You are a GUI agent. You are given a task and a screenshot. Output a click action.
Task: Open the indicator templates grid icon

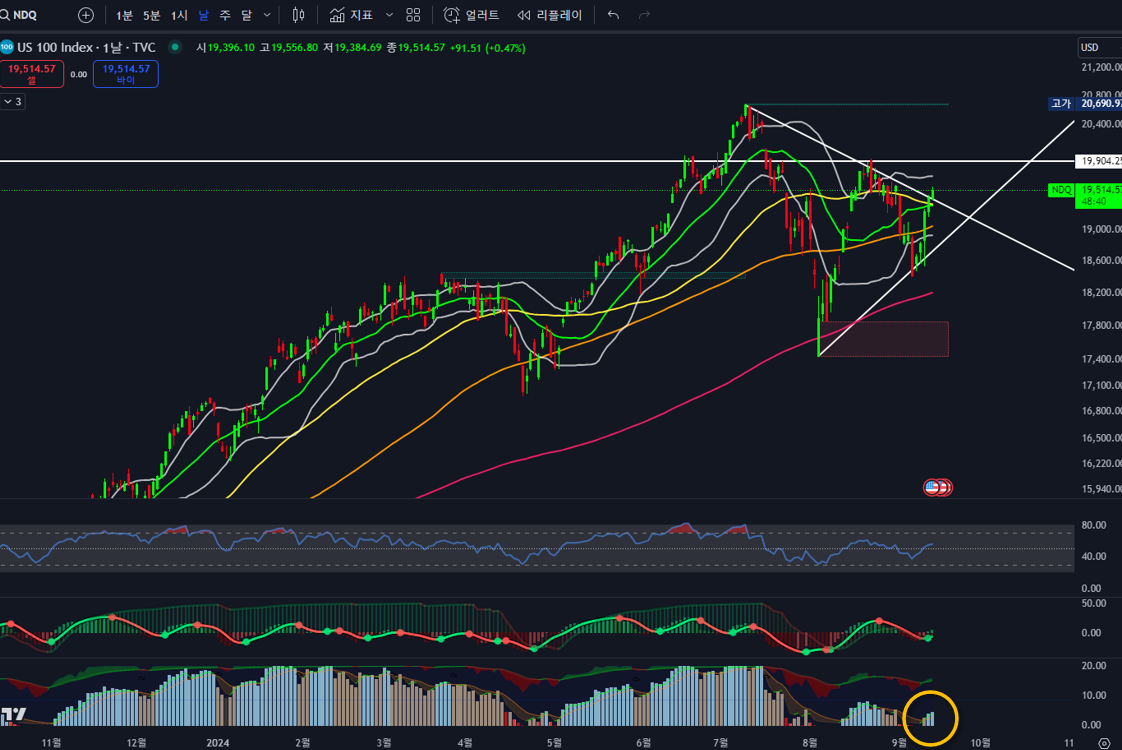point(413,15)
